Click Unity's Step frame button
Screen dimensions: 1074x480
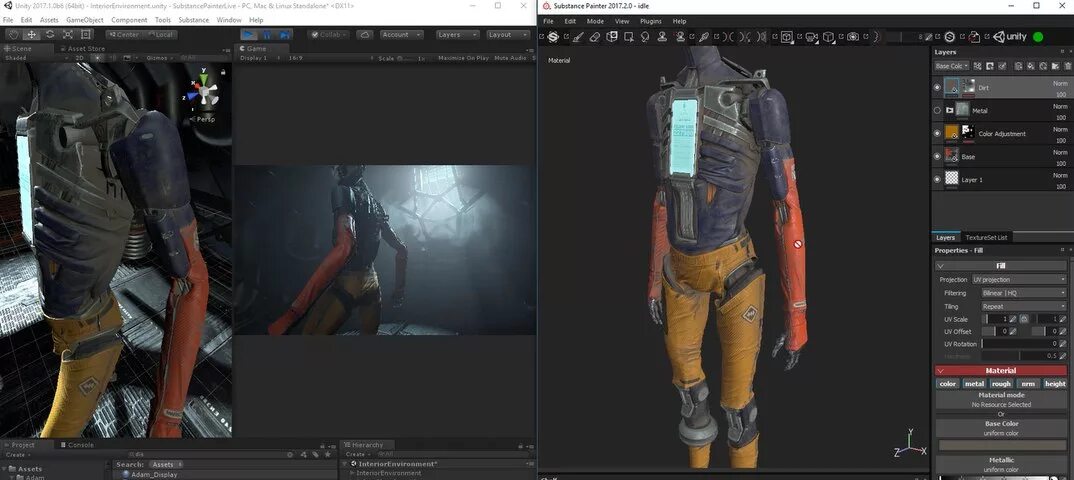click(285, 34)
